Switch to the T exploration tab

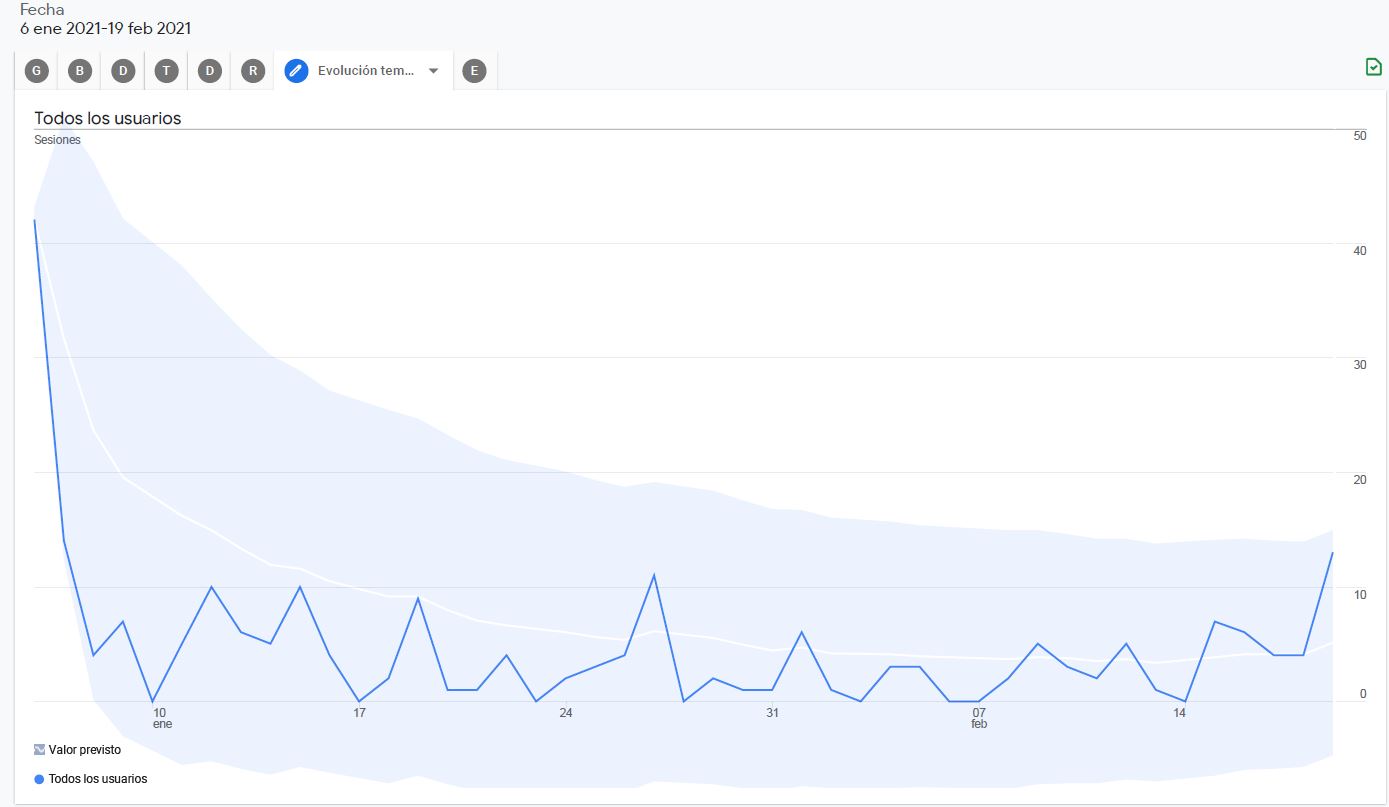[x=166, y=71]
